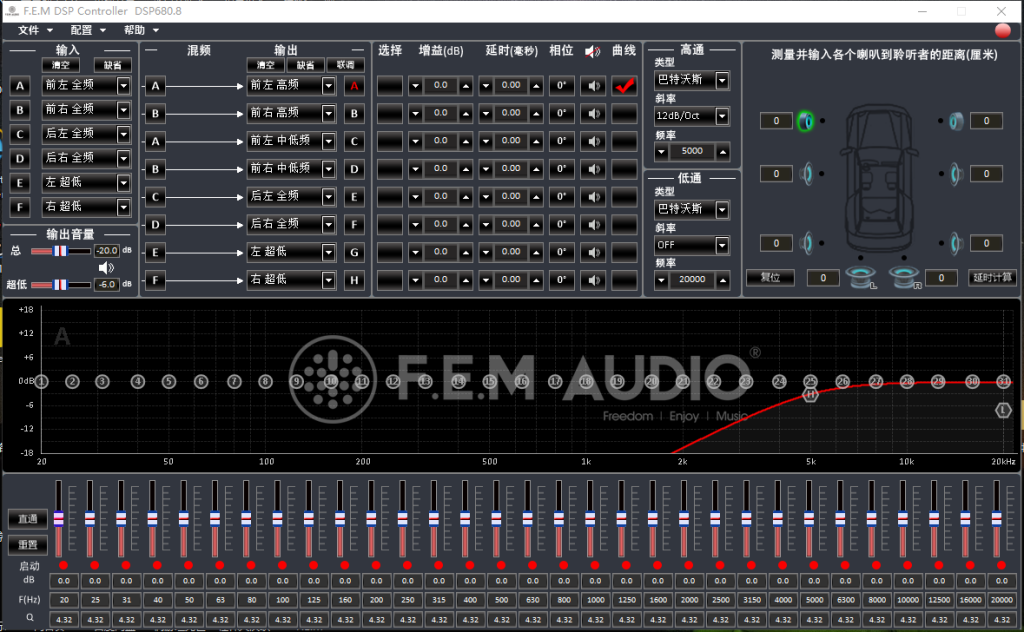
Task: Toggle phase 0° for output channel E
Action: click(561, 197)
